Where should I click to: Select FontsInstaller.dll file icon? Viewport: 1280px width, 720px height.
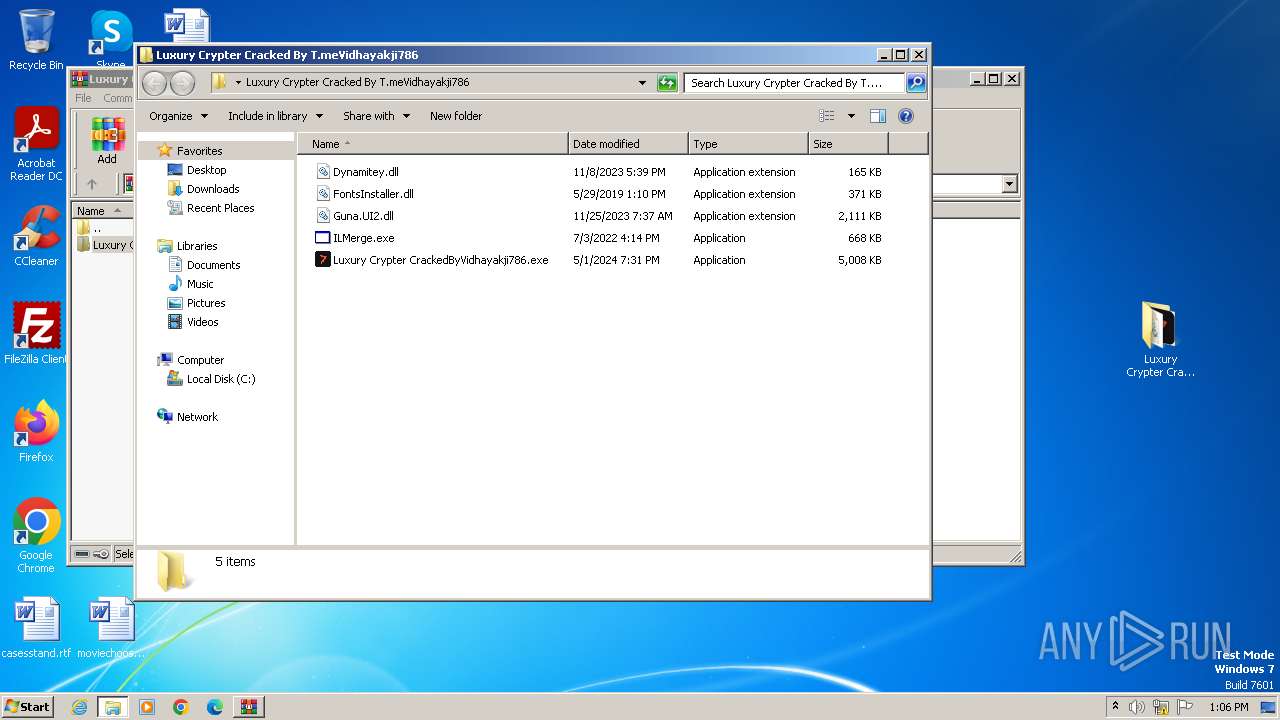[x=323, y=194]
